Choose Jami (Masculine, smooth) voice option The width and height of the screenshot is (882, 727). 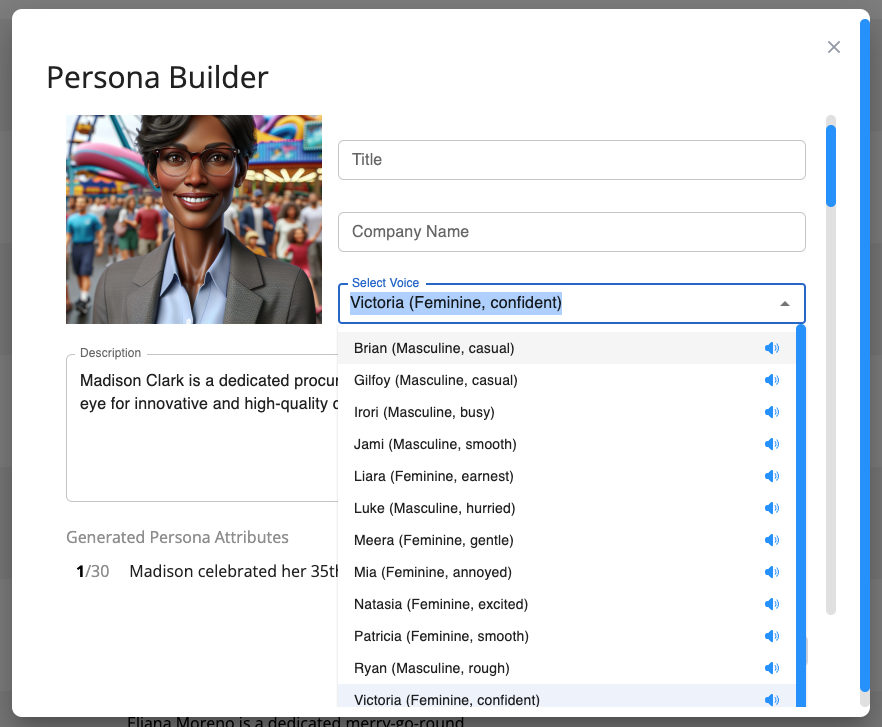click(435, 444)
